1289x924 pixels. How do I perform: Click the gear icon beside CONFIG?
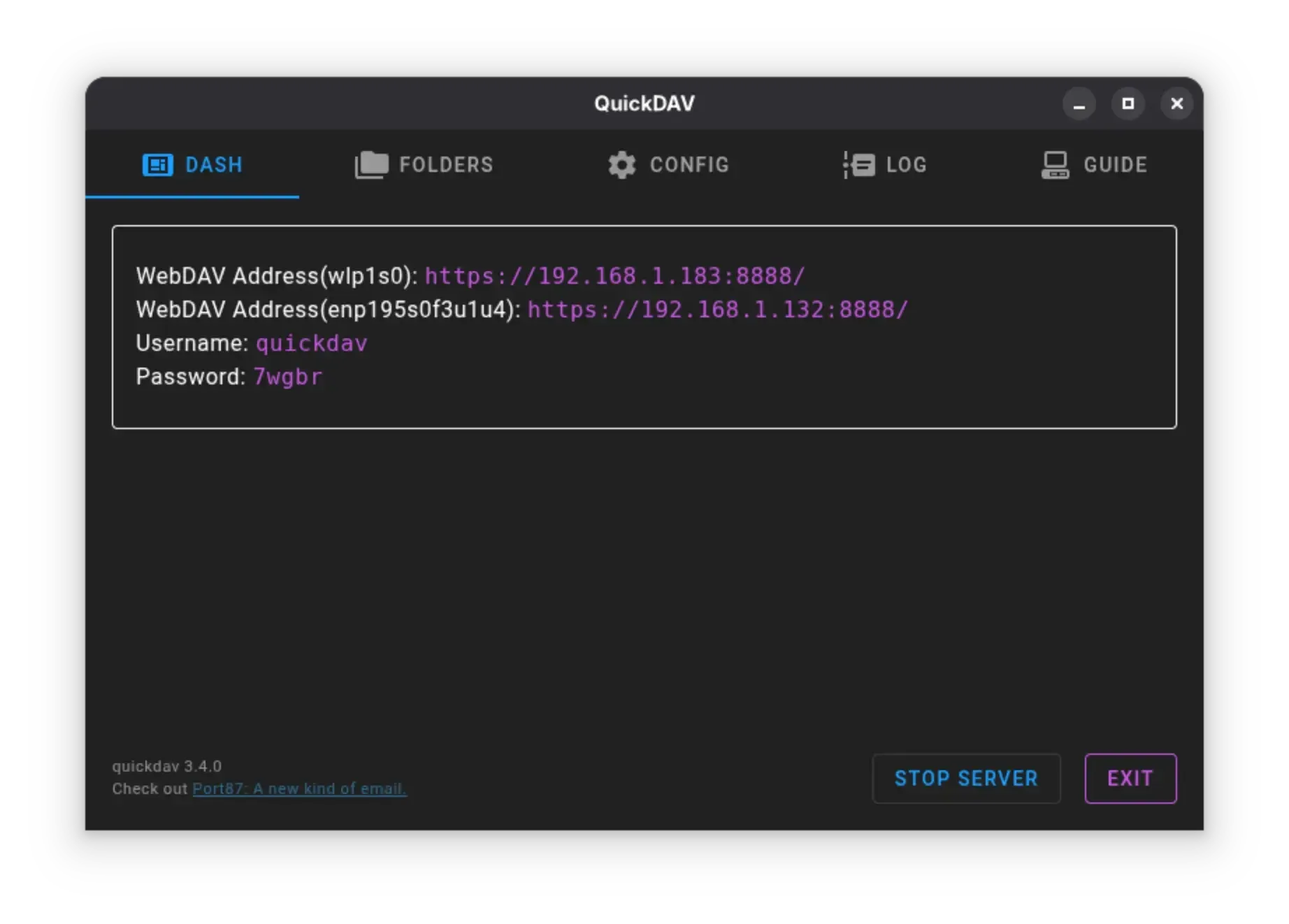click(621, 165)
